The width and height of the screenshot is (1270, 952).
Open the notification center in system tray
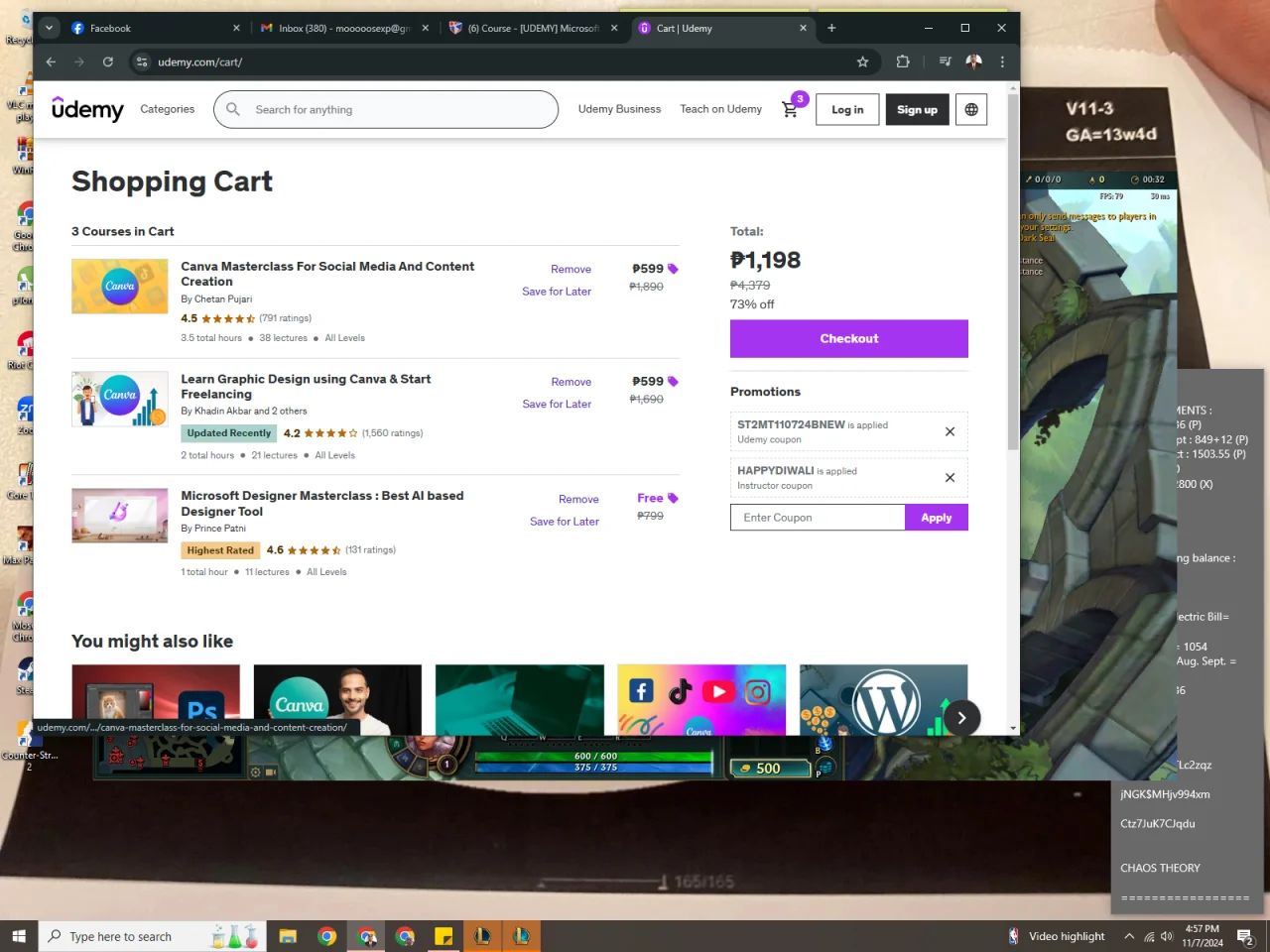tap(1245, 936)
